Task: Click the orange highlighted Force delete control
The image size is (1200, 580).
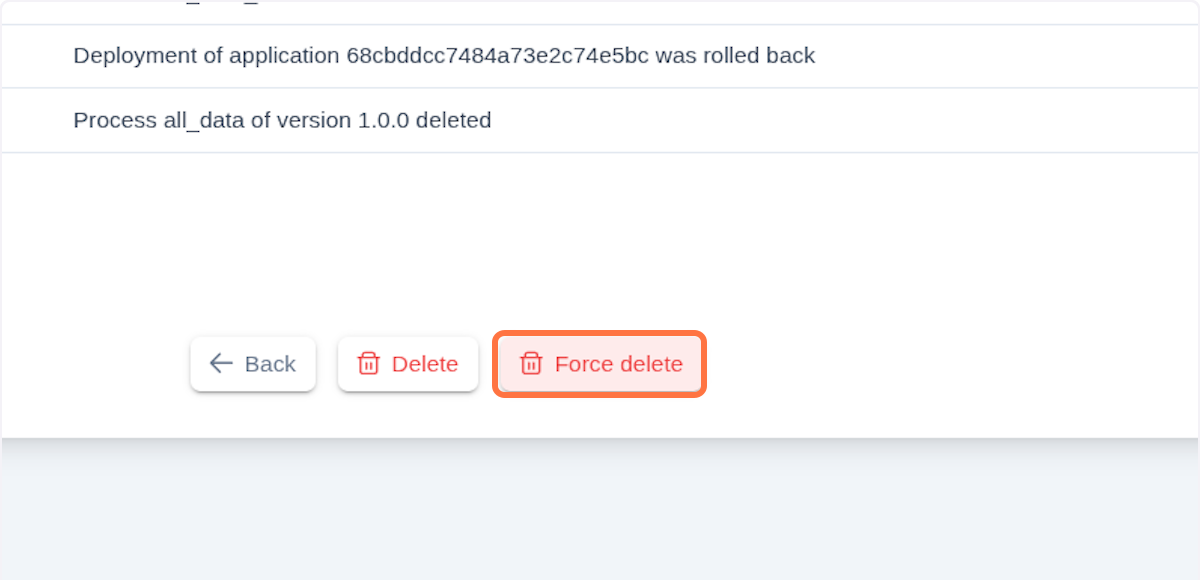Action: (x=598, y=364)
